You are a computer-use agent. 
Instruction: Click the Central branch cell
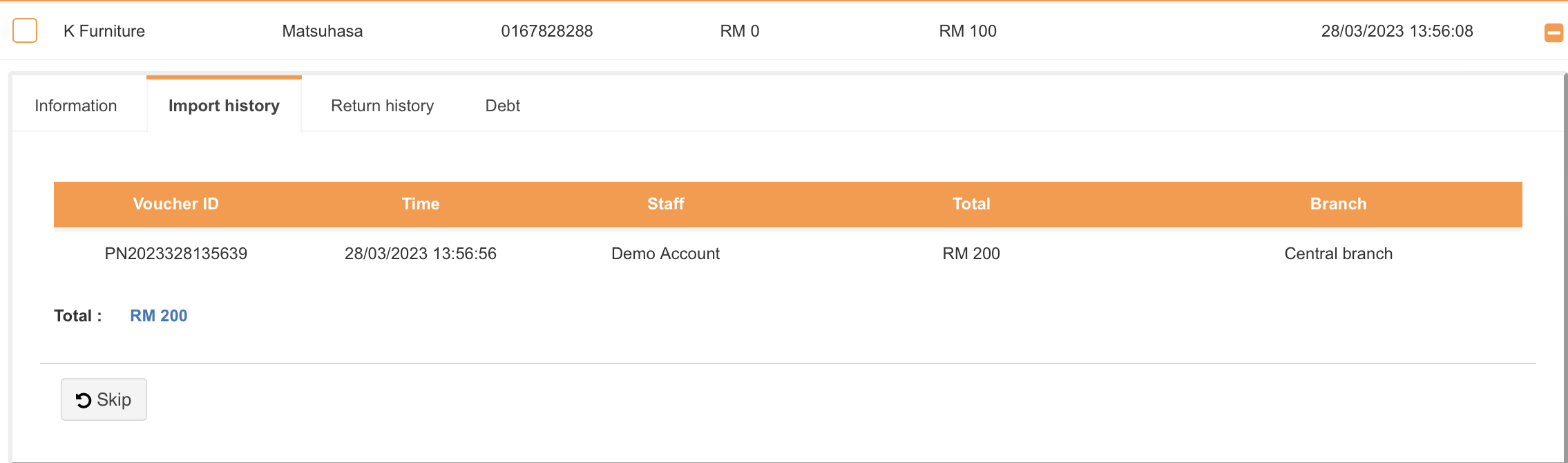coord(1338,254)
